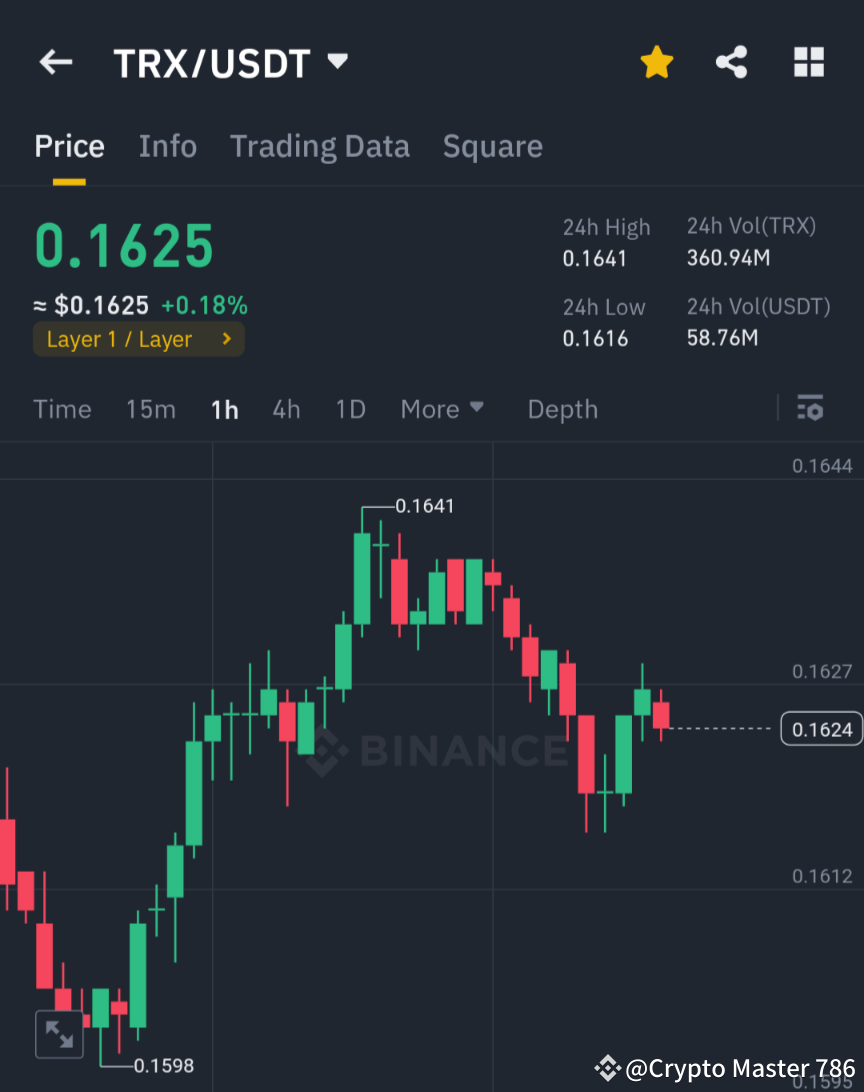Image resolution: width=864 pixels, height=1092 pixels.
Task: Open the Info section
Action: coord(167,146)
